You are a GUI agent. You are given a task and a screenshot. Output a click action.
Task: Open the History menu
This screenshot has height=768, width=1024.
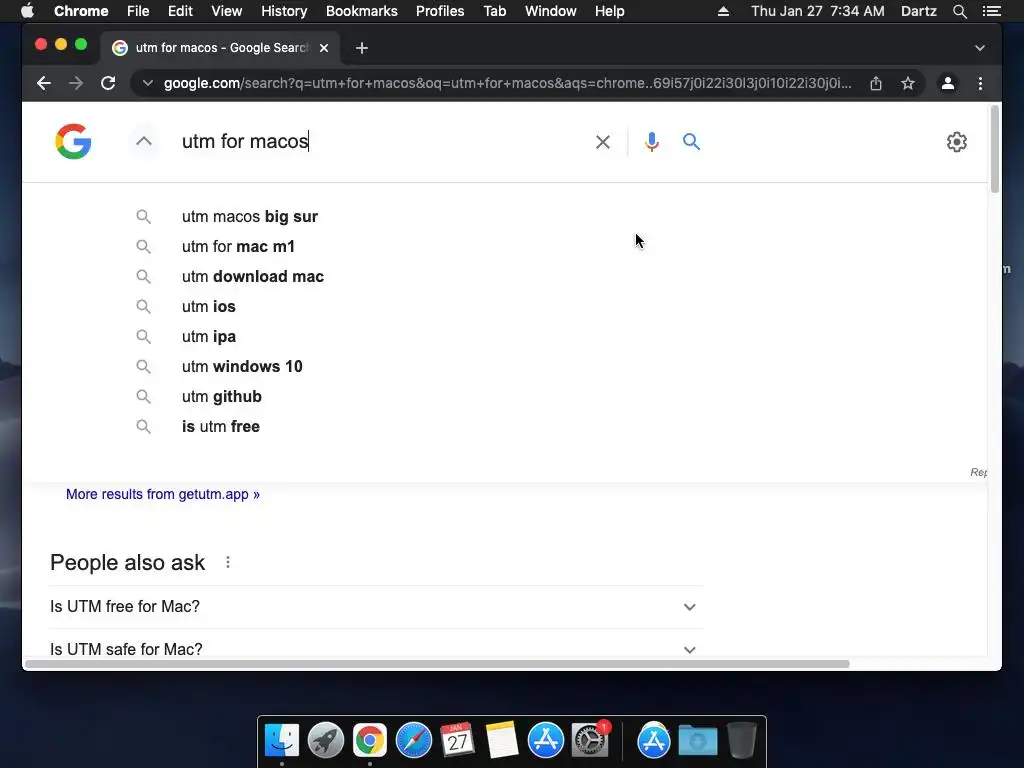284,11
